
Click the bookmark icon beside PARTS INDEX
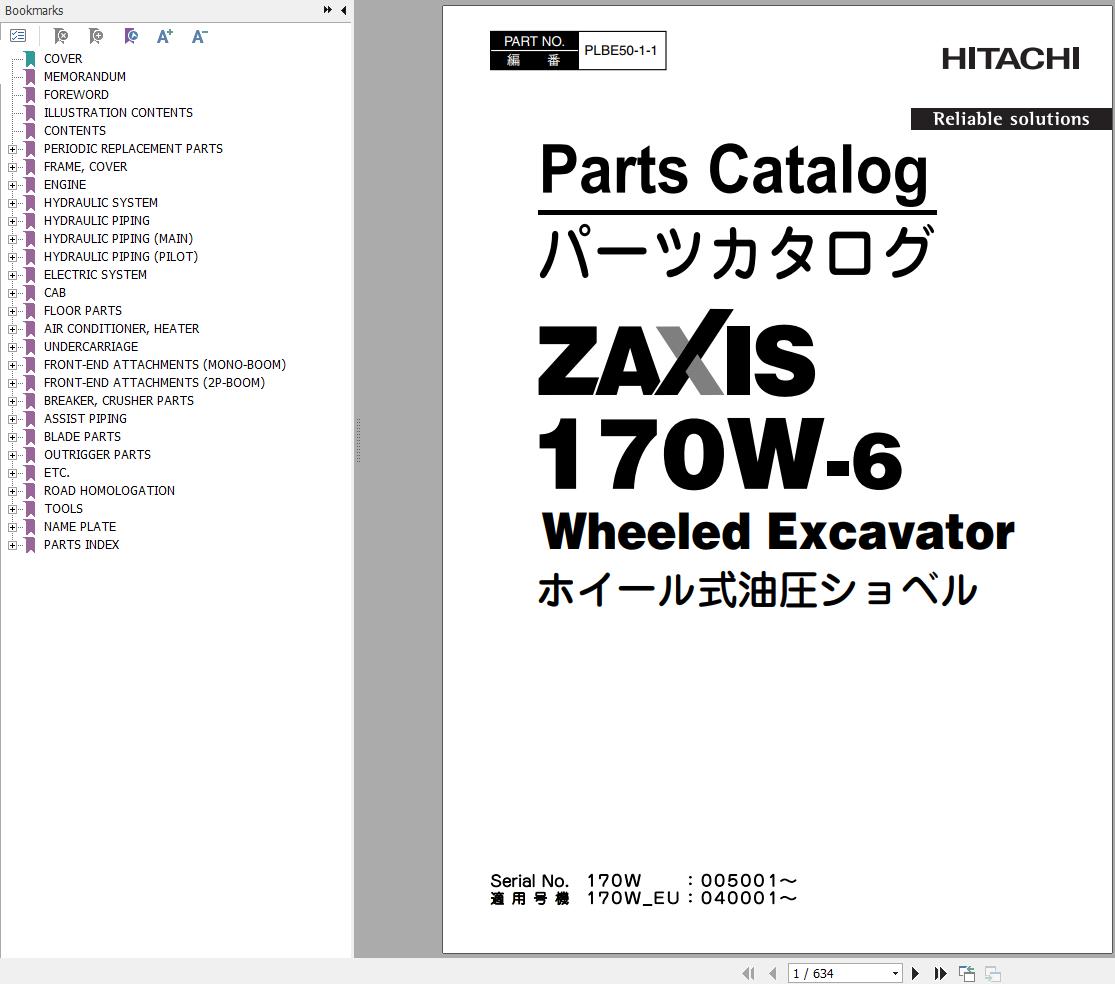(31, 545)
